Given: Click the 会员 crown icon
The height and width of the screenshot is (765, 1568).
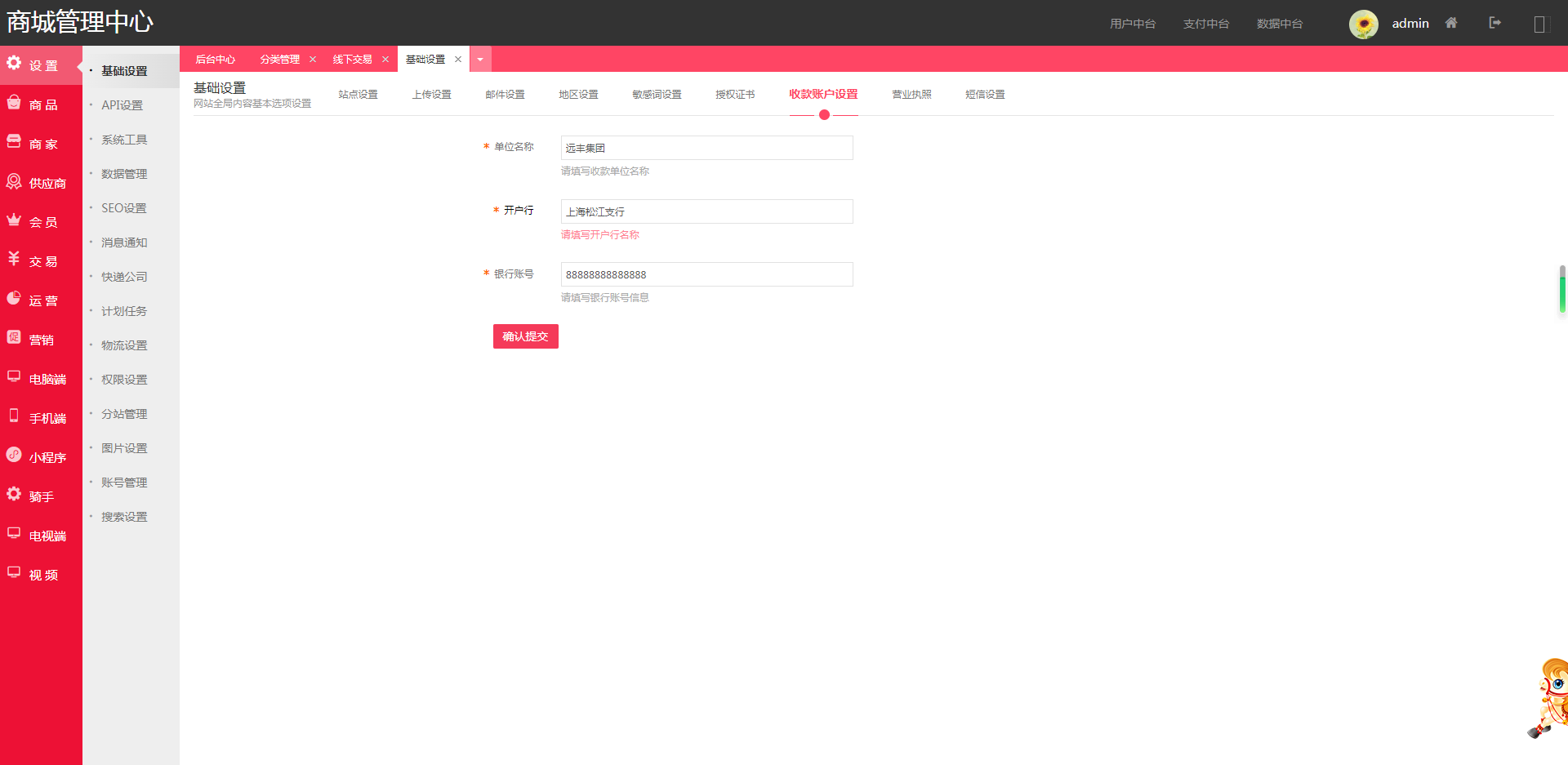Looking at the screenshot, I should click(x=14, y=220).
